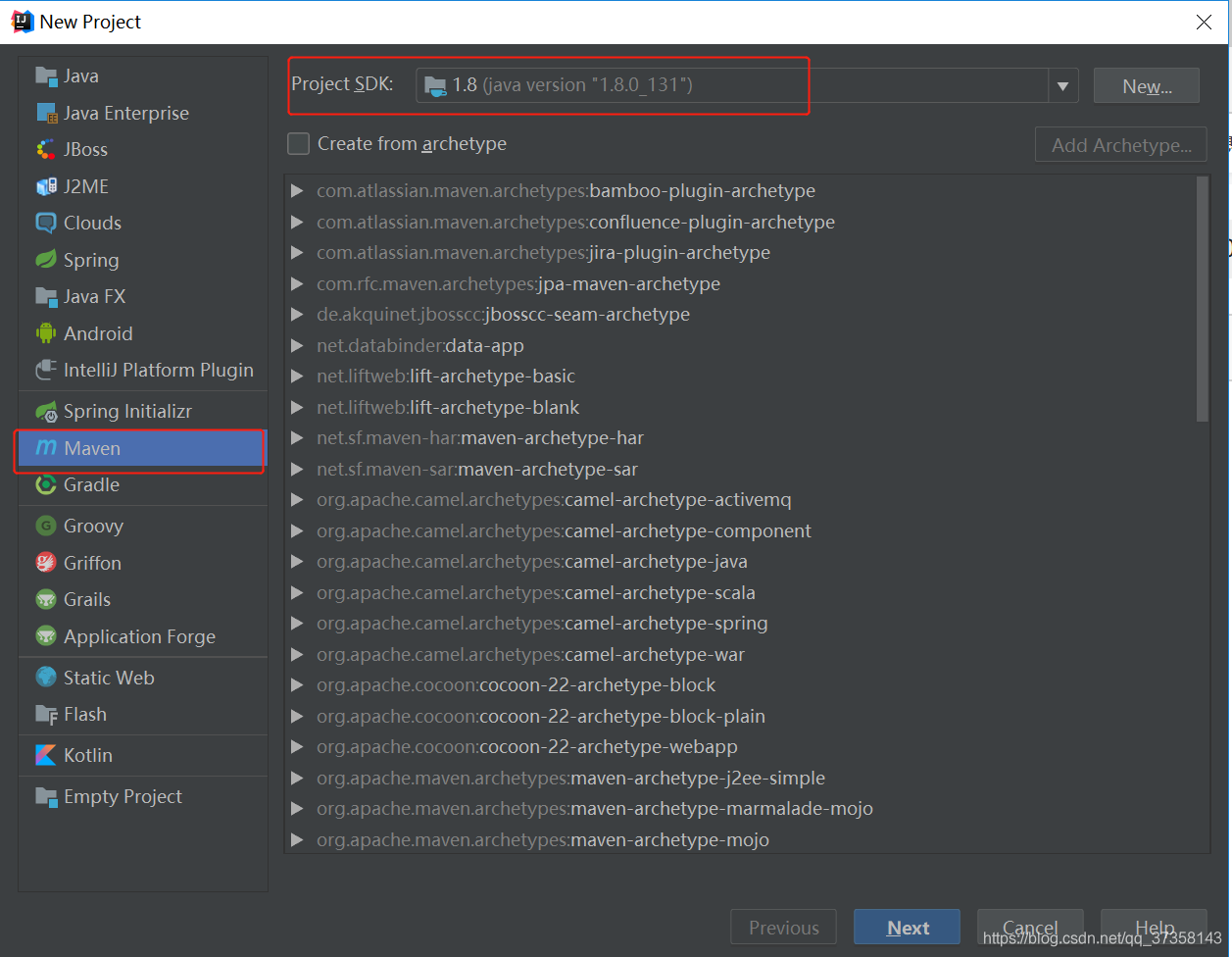Screen dimensions: 1232x957
Task: Click the Flash folder icon
Action: point(46,714)
